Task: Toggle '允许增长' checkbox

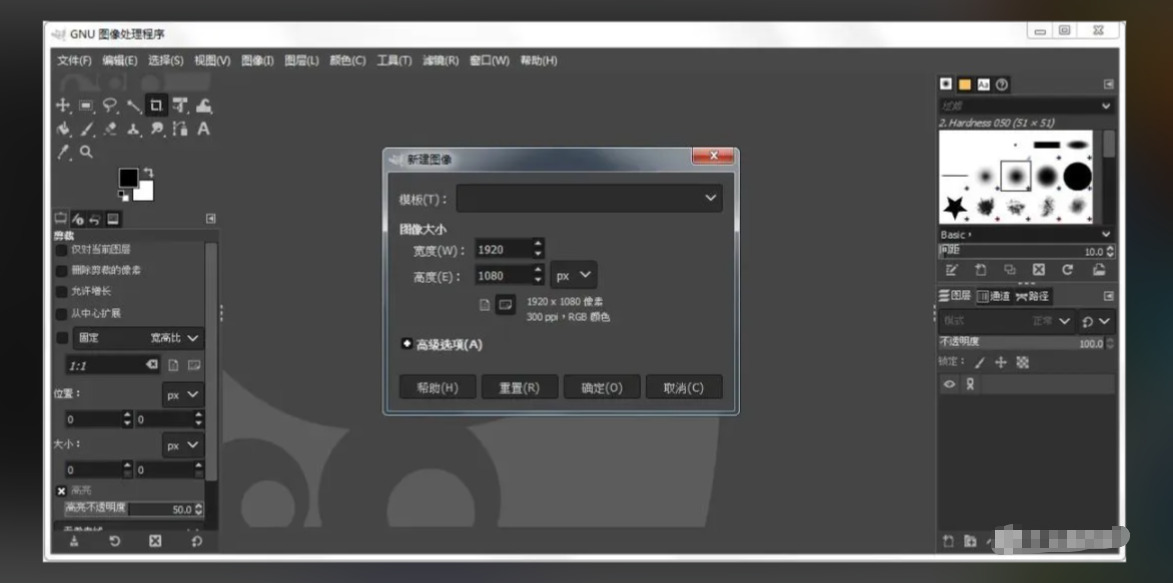Action: pos(62,292)
